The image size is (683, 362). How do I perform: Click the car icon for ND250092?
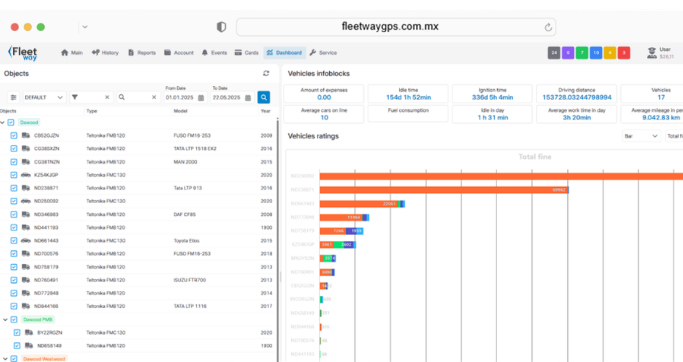click(x=26, y=201)
